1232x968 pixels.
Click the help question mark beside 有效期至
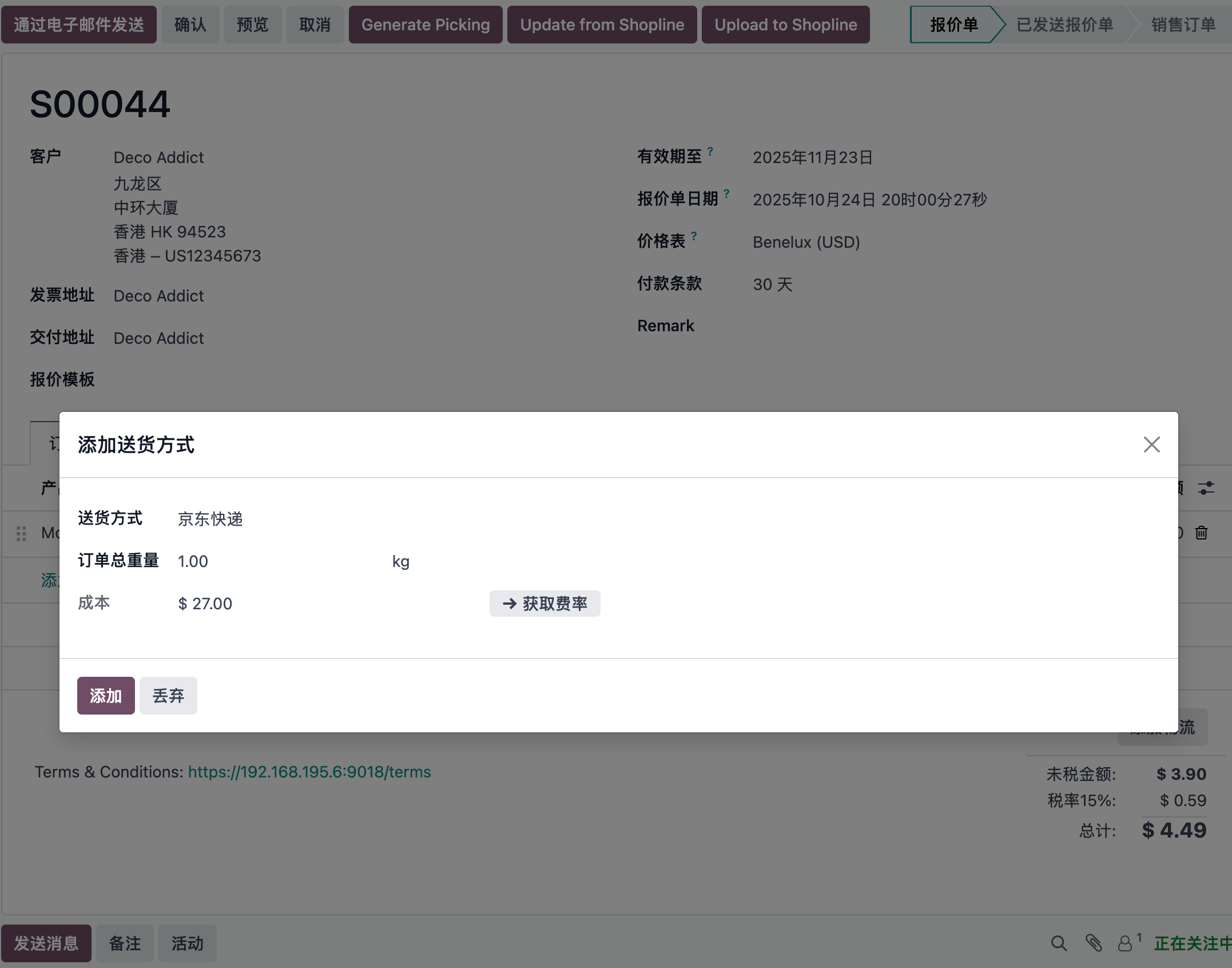click(x=710, y=152)
